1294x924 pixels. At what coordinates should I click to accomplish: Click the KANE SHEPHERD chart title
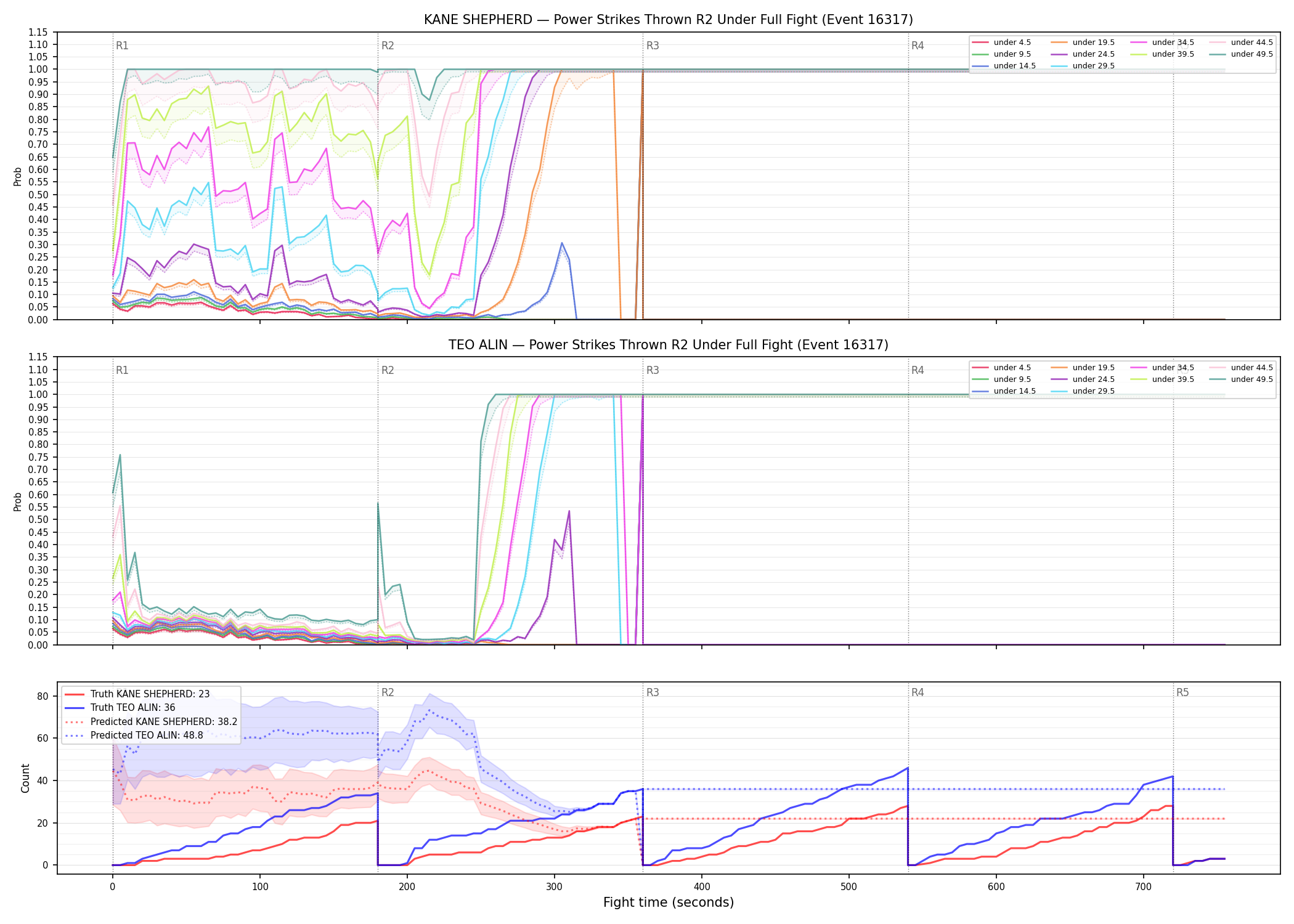(669, 20)
